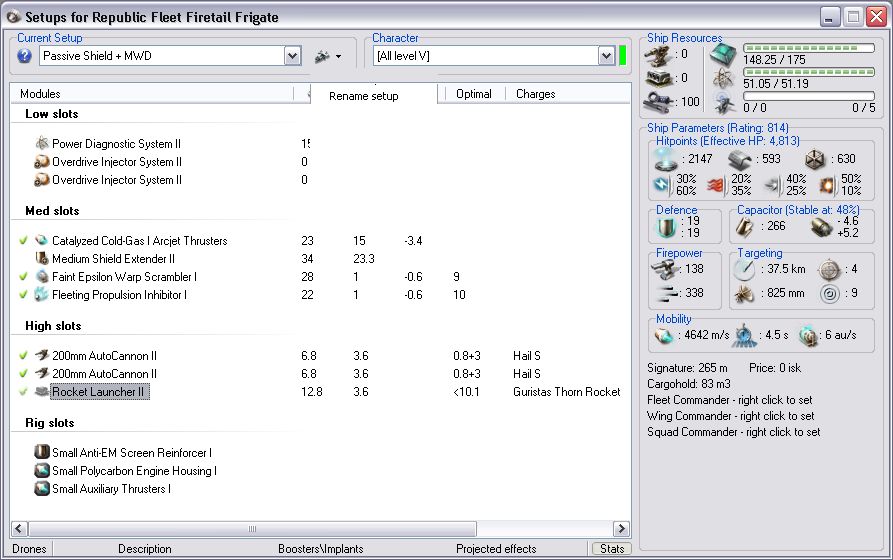This screenshot has width=893, height=560.
Task: Click the powergrid bar 51.05 / 51.19
Action: 809,72
